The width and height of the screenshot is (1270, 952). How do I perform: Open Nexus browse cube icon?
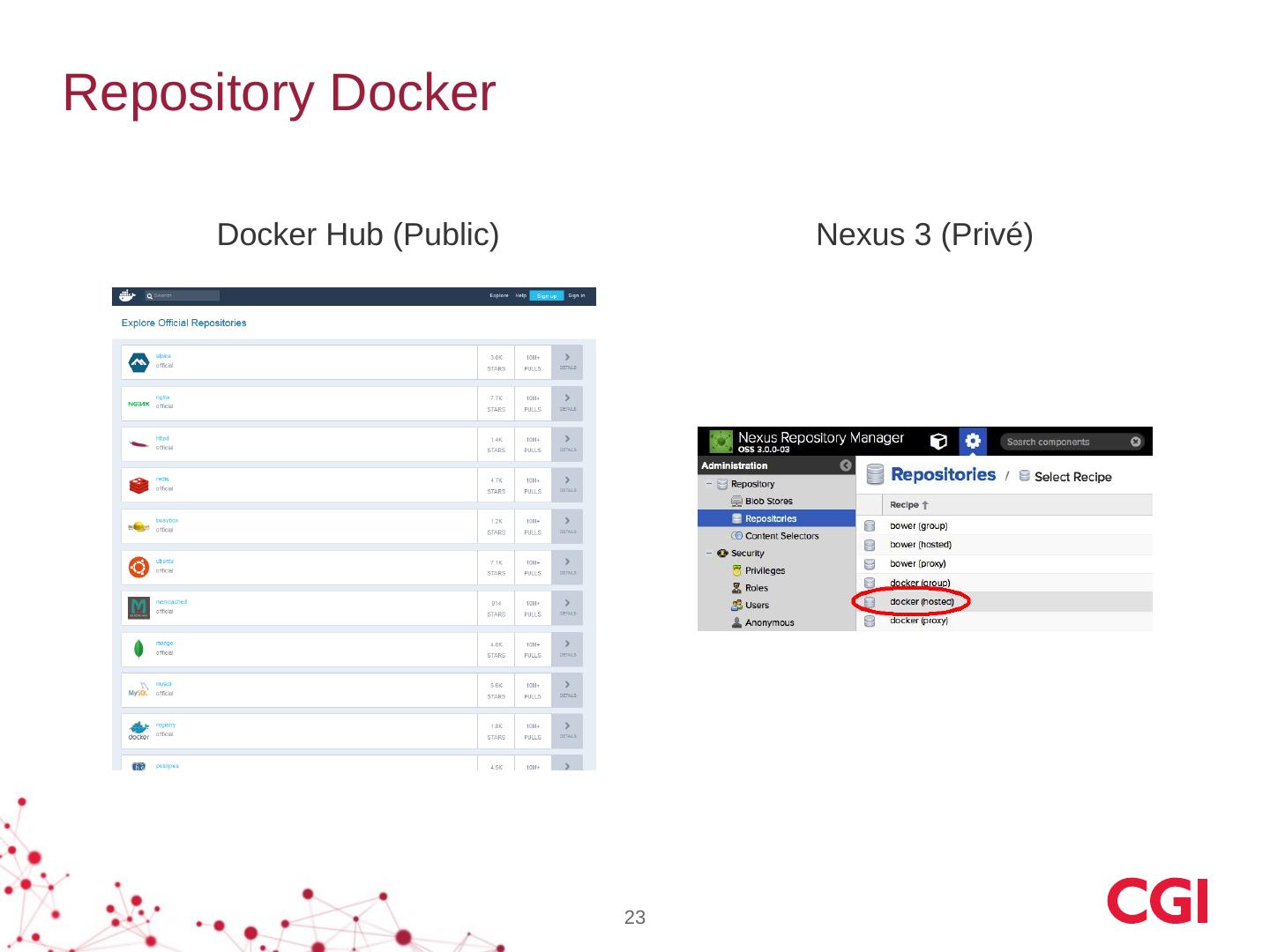pyautogui.click(x=939, y=441)
